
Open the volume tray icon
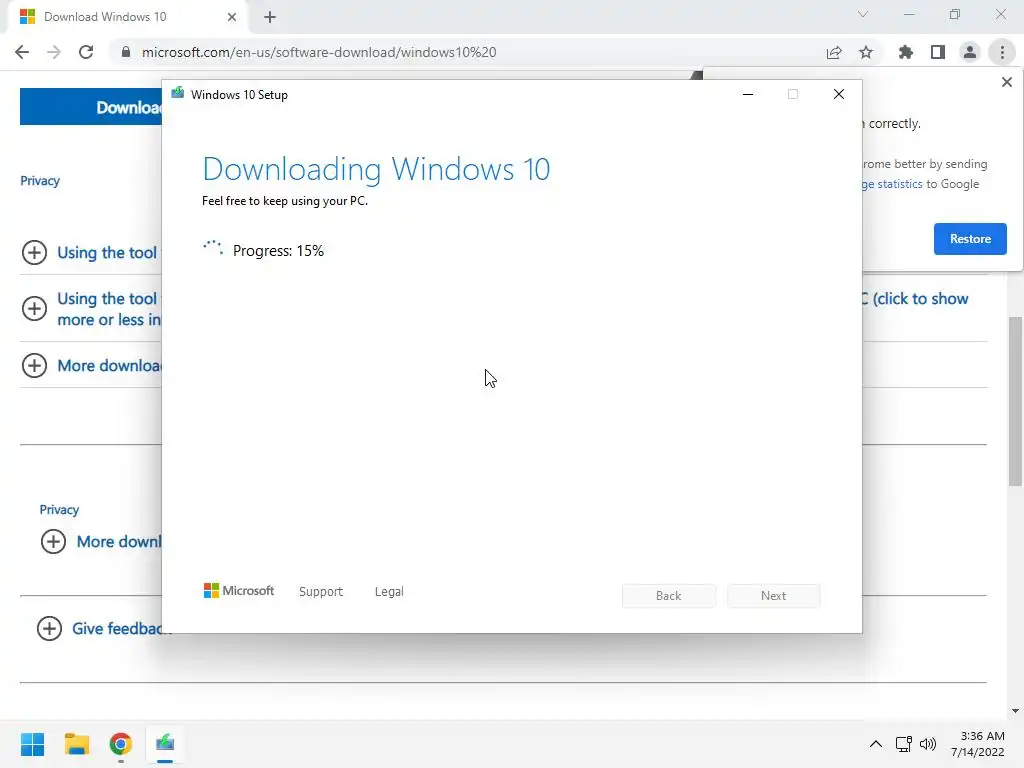click(x=928, y=744)
